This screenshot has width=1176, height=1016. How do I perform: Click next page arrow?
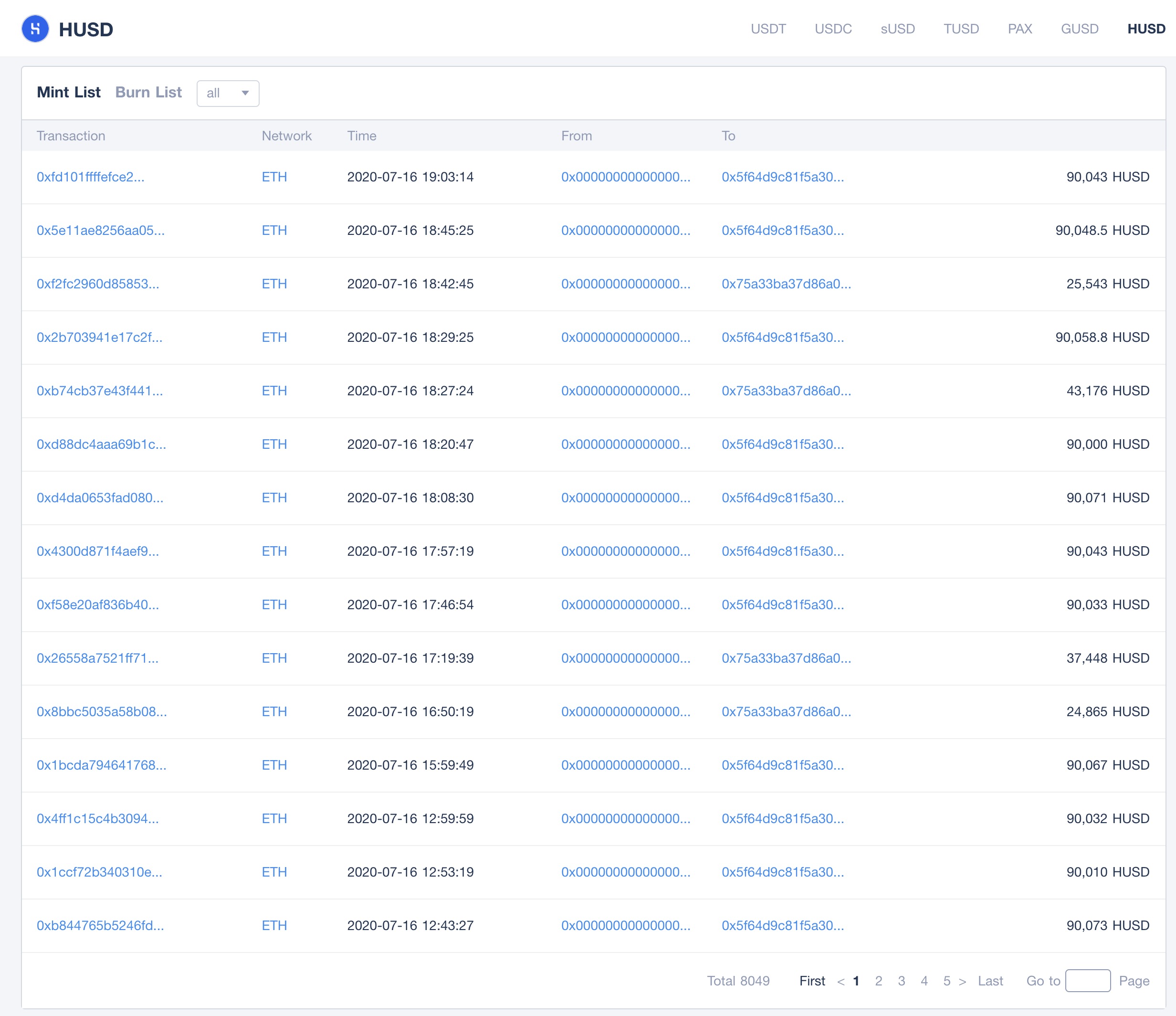coord(962,981)
